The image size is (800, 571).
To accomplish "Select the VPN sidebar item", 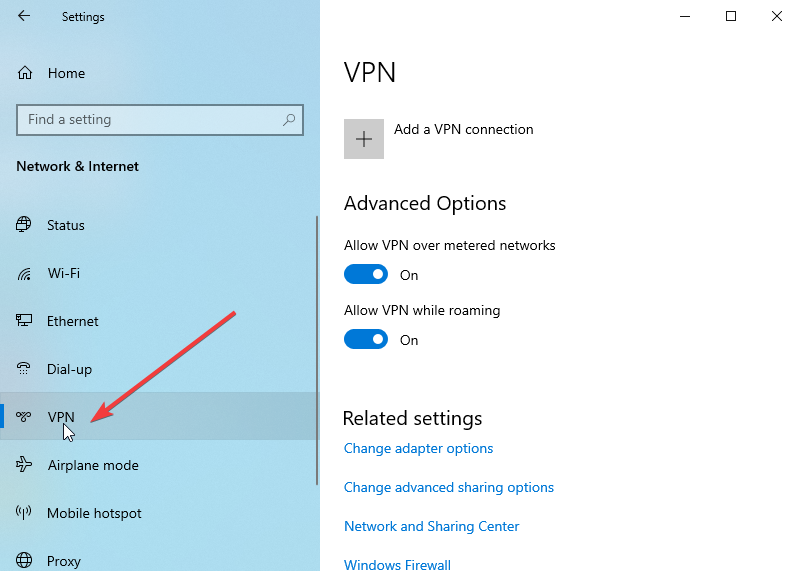I will 61,417.
